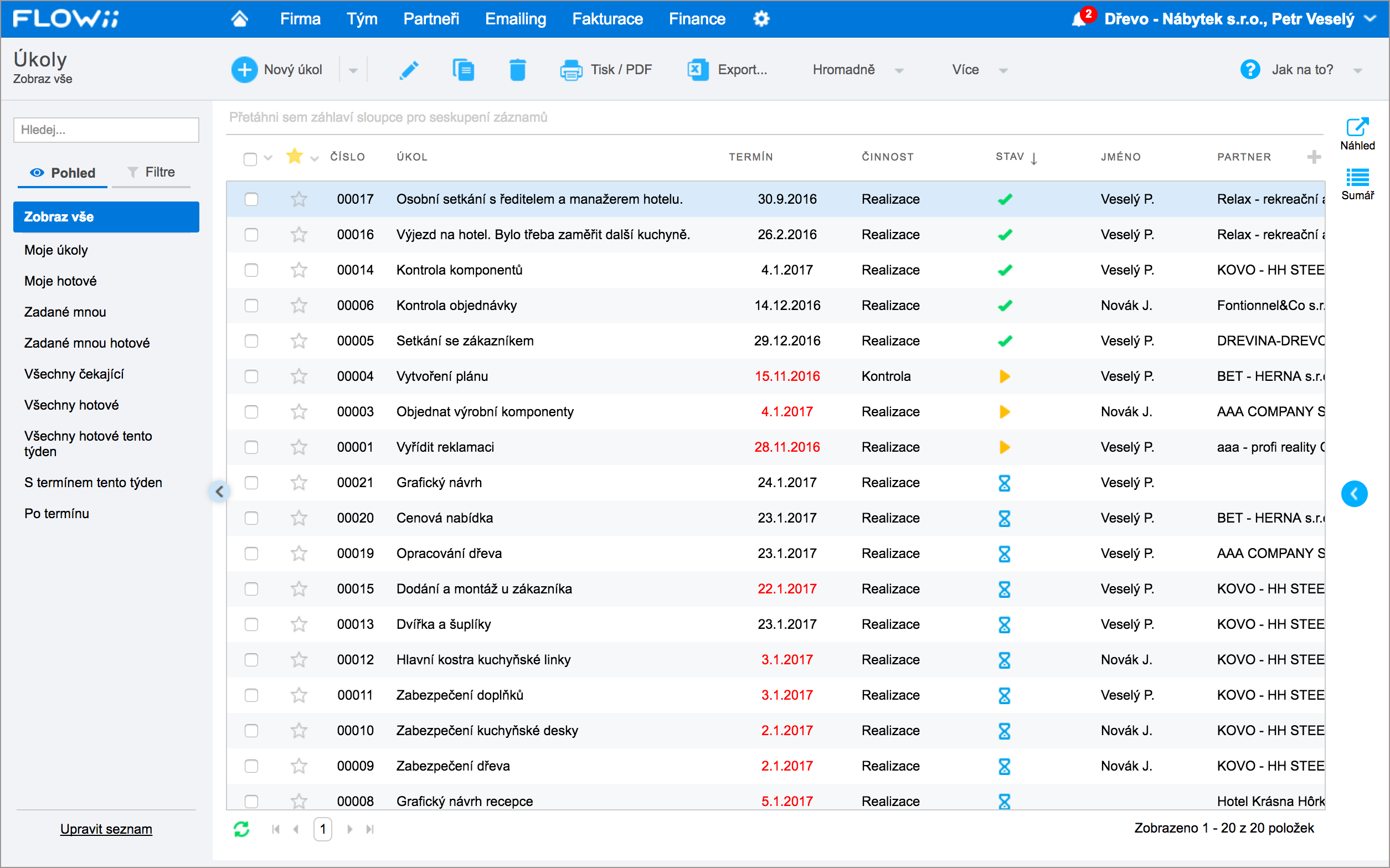Star the task 00017
Viewport: 1390px width, 868px height.
(x=299, y=199)
